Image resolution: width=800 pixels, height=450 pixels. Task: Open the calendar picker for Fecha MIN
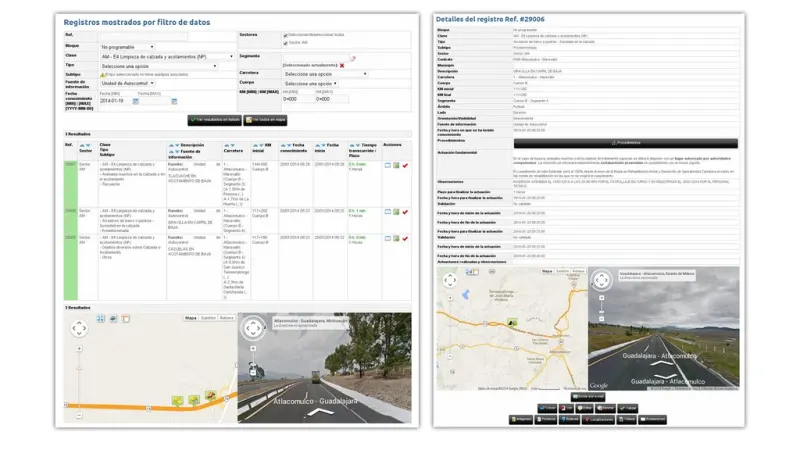coord(136,102)
